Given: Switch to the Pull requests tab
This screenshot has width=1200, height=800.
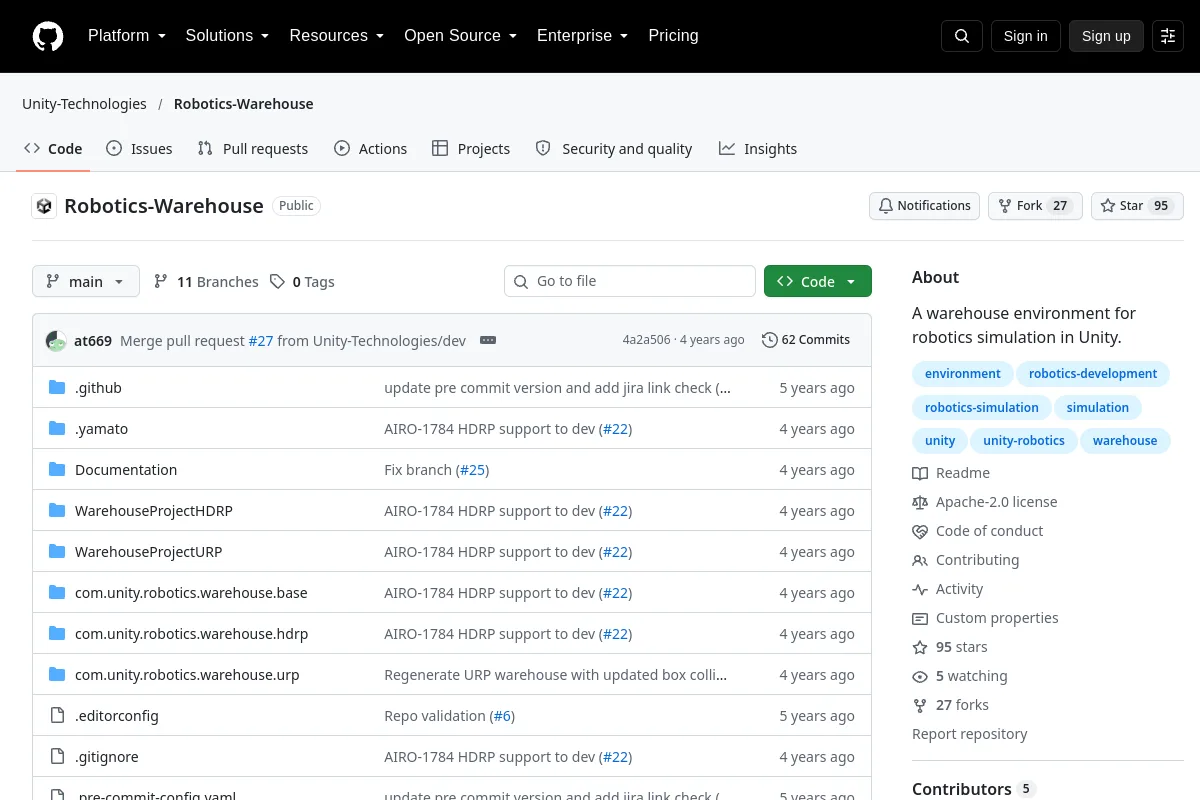Looking at the screenshot, I should [x=253, y=149].
